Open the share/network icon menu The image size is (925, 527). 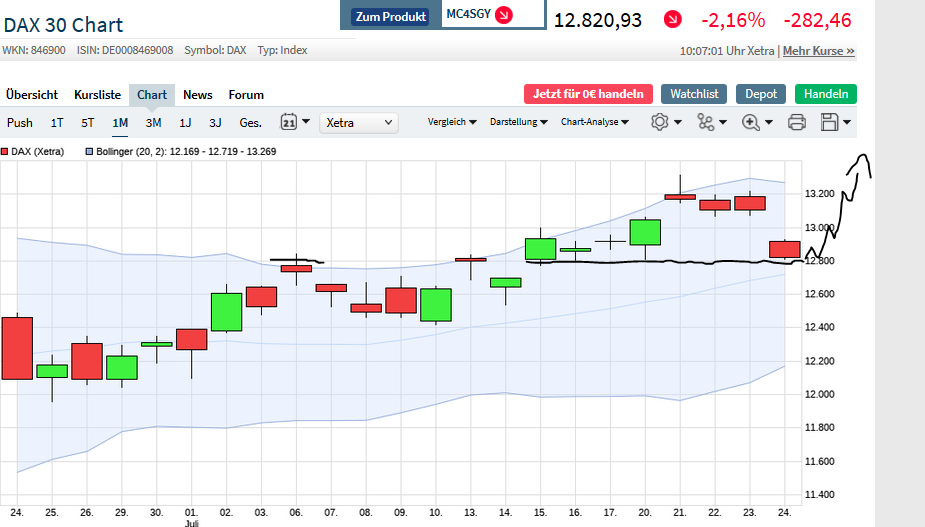(x=705, y=122)
